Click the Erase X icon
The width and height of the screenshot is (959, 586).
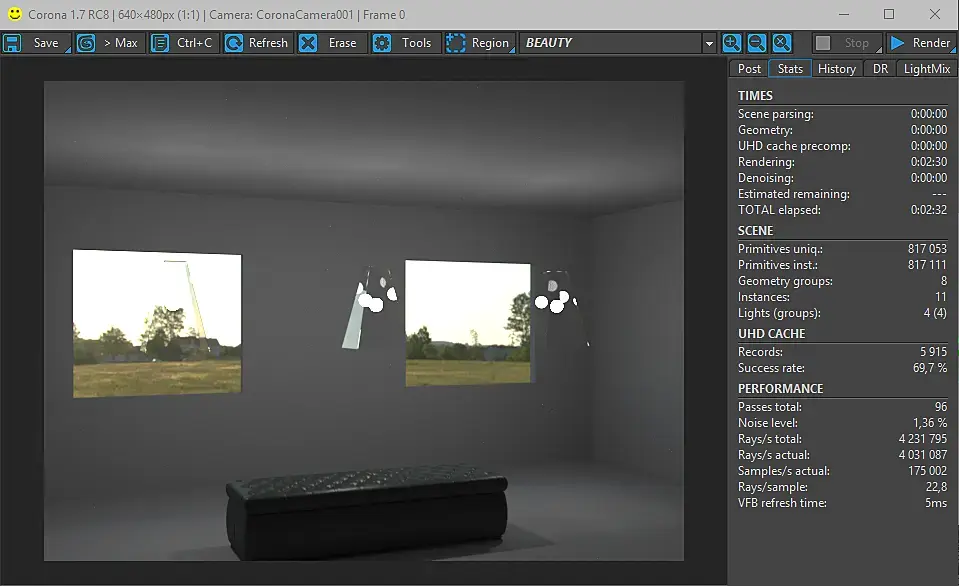pyautogui.click(x=308, y=43)
